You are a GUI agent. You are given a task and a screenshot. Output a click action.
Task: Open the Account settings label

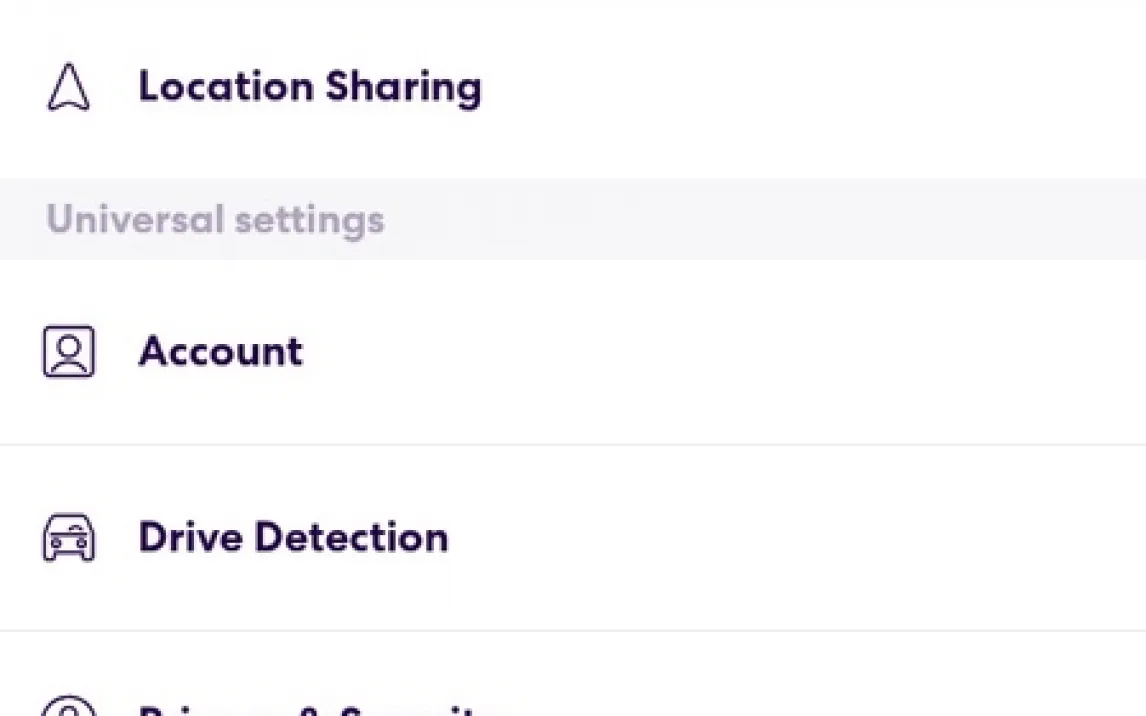coord(220,352)
